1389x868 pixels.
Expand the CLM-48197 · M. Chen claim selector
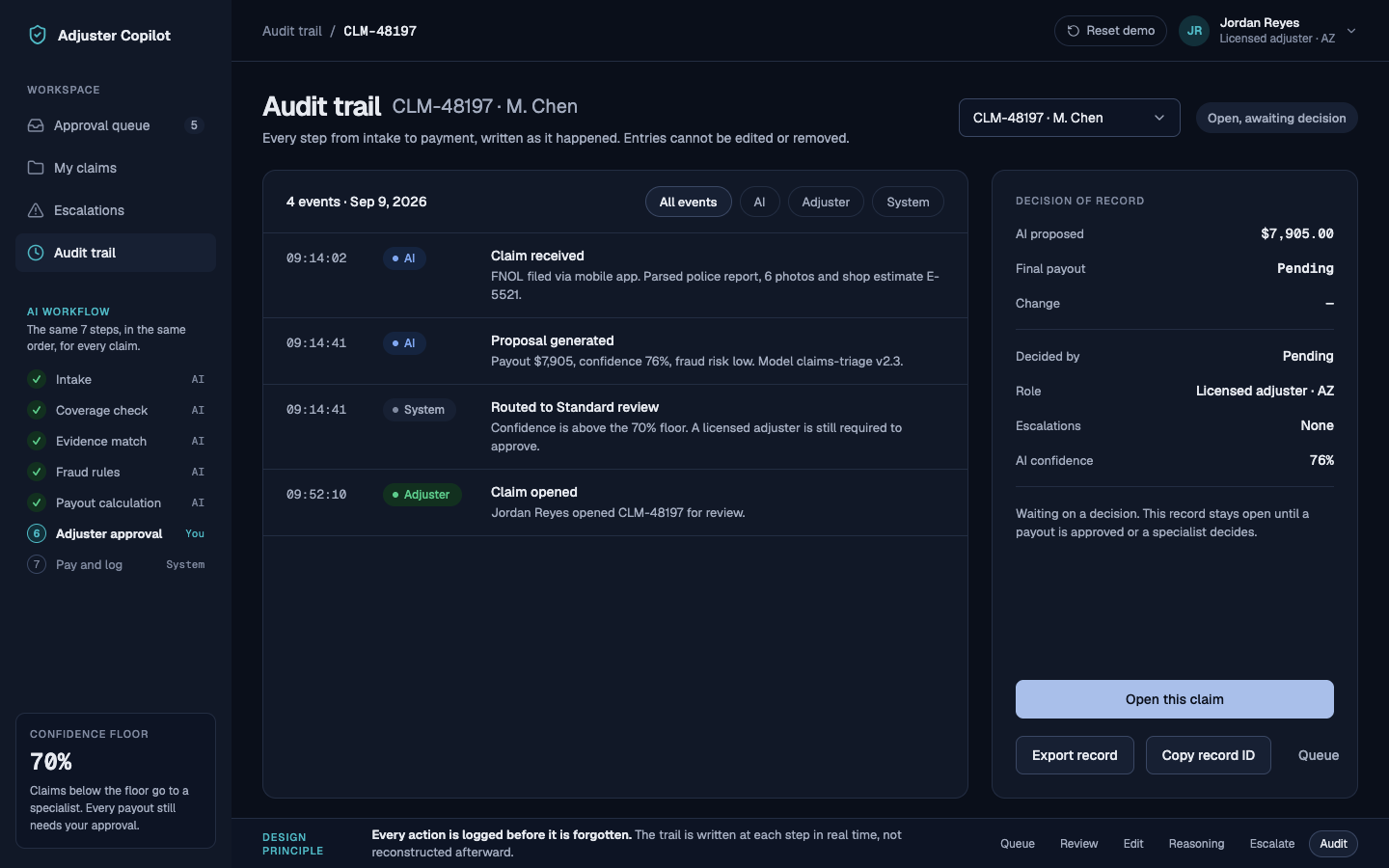click(1070, 118)
